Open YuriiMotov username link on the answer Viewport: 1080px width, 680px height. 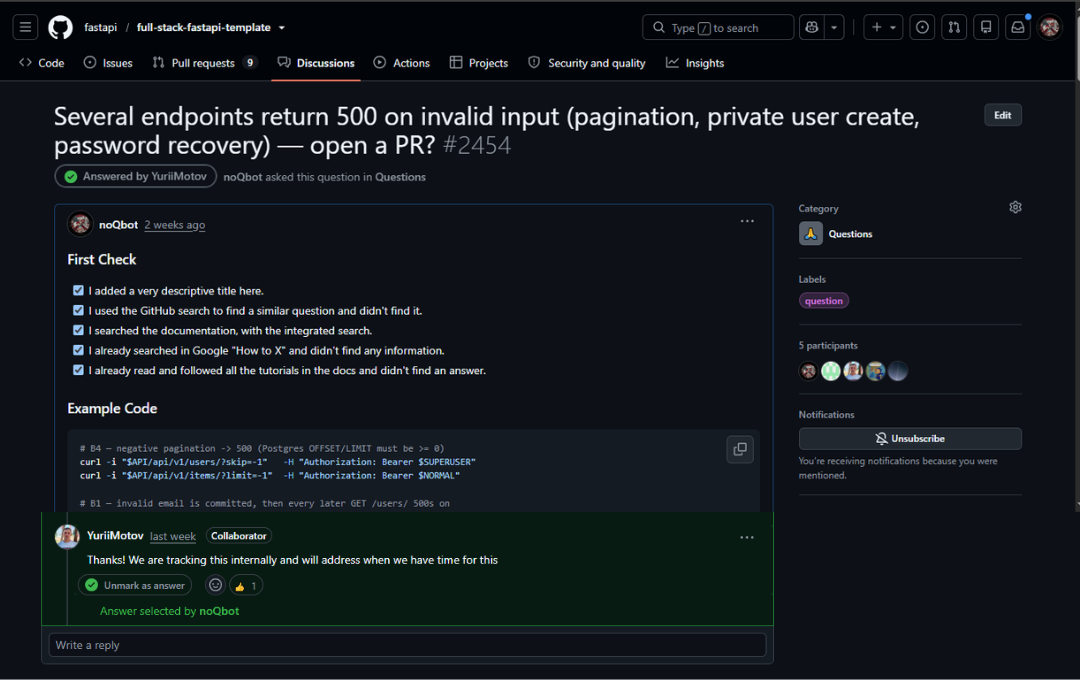pyautogui.click(x=115, y=535)
